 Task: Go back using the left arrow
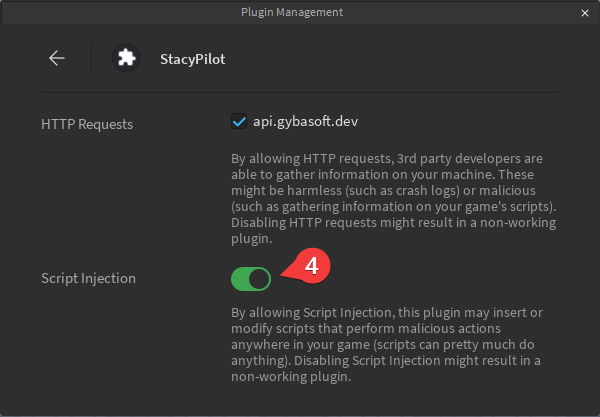[x=57, y=58]
